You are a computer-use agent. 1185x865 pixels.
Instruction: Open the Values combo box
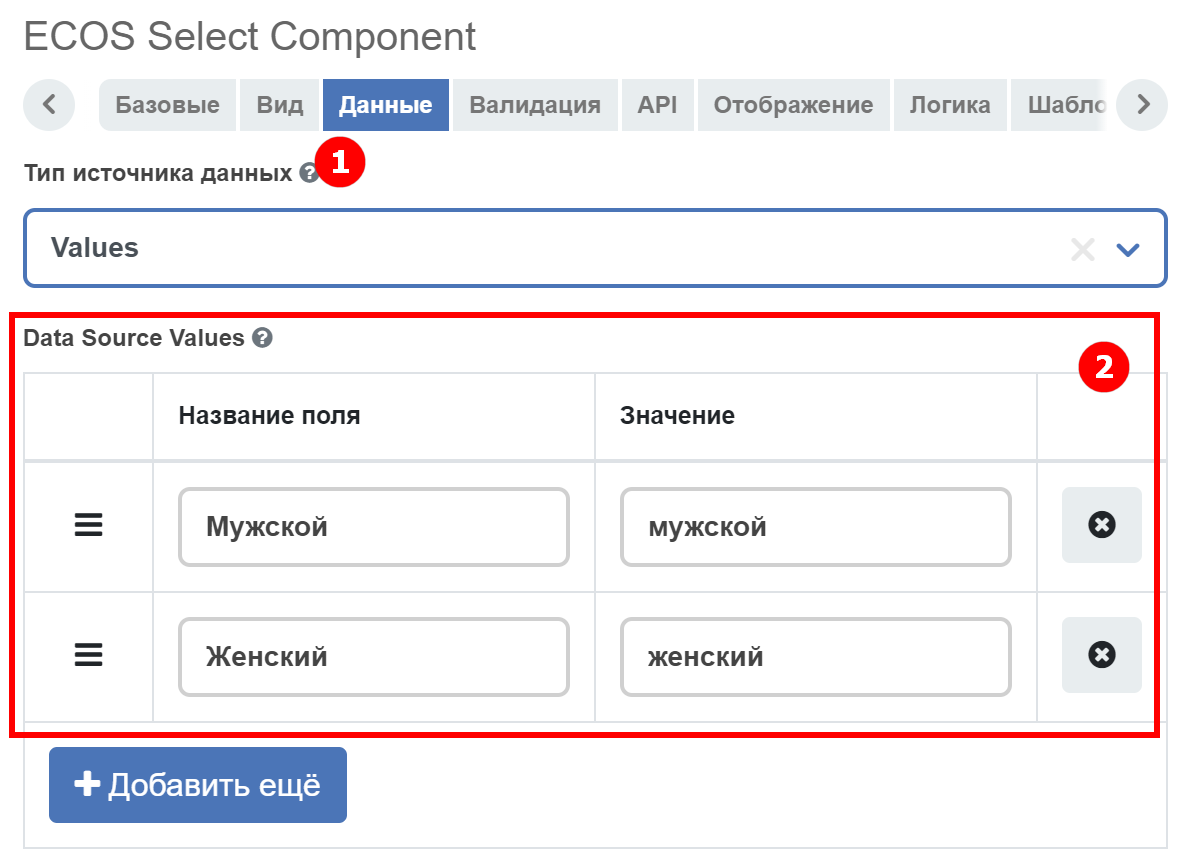pos(595,249)
